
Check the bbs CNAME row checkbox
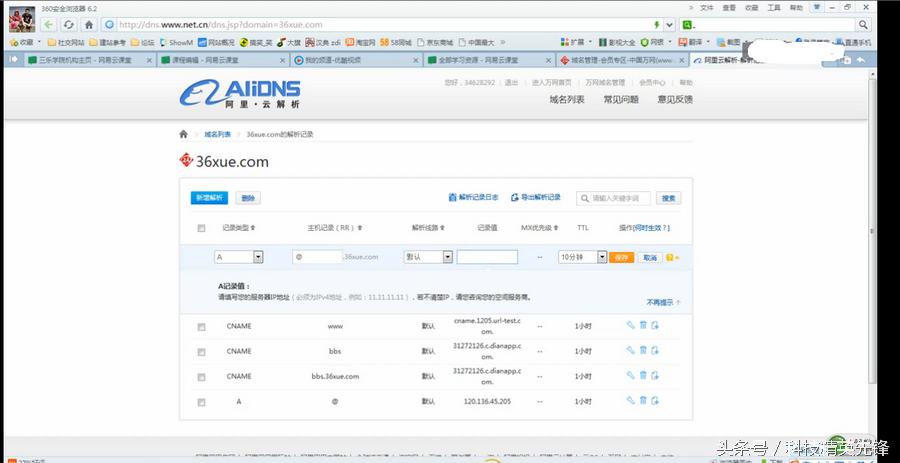(201, 352)
